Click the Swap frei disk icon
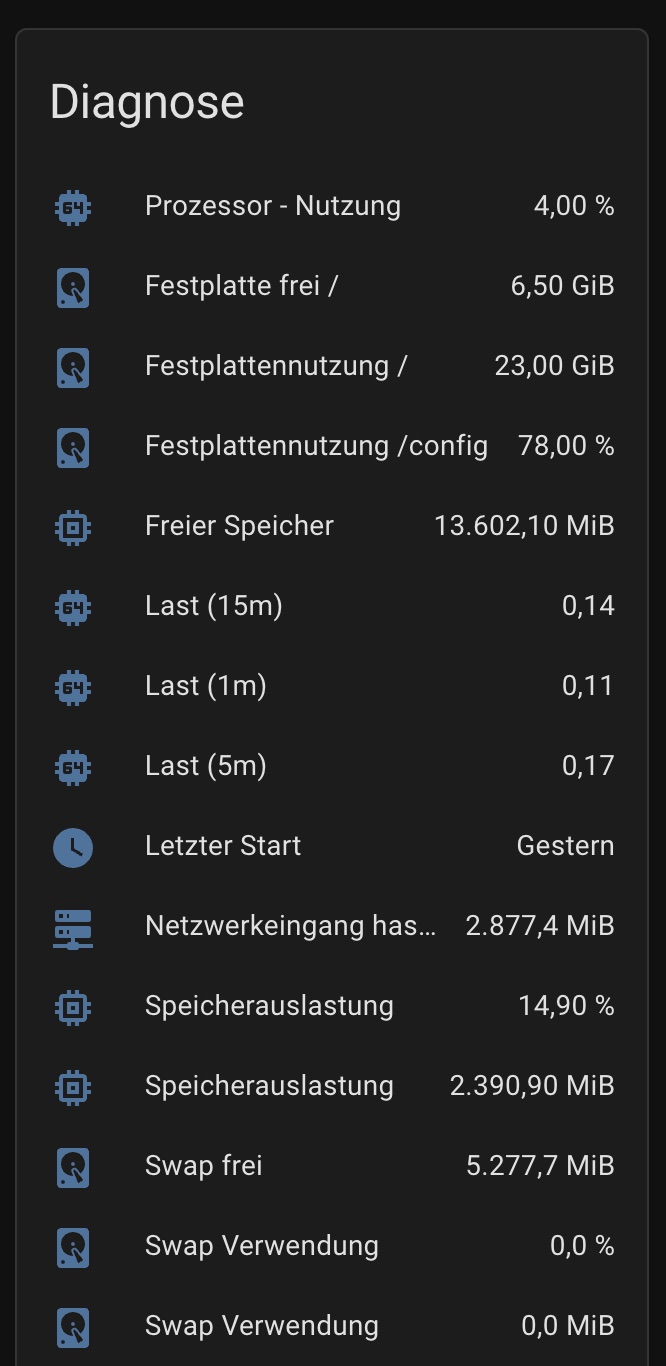This screenshot has height=1366, width=666. coord(73,1167)
